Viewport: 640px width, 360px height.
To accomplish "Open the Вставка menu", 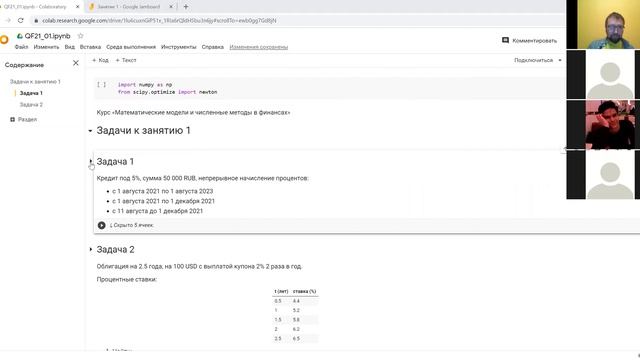I will 90,47.
